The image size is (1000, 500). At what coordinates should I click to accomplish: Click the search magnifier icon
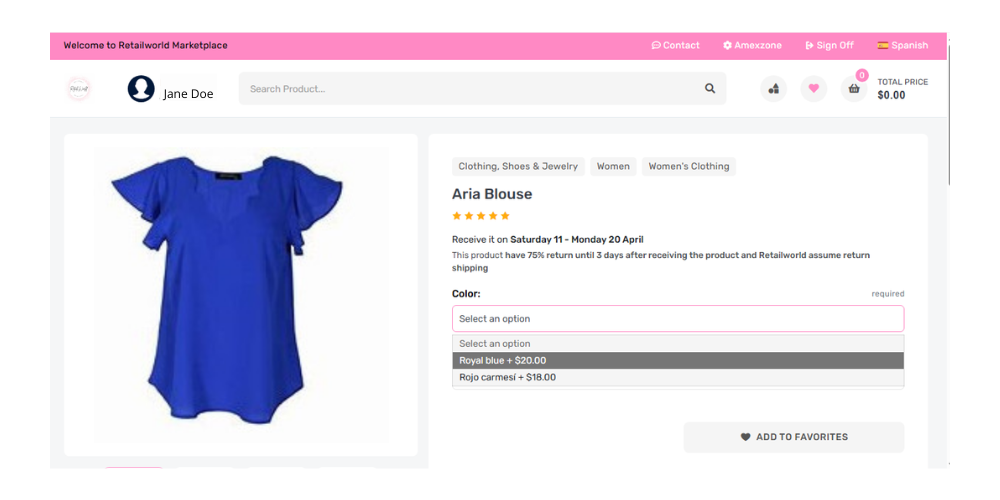click(x=710, y=89)
